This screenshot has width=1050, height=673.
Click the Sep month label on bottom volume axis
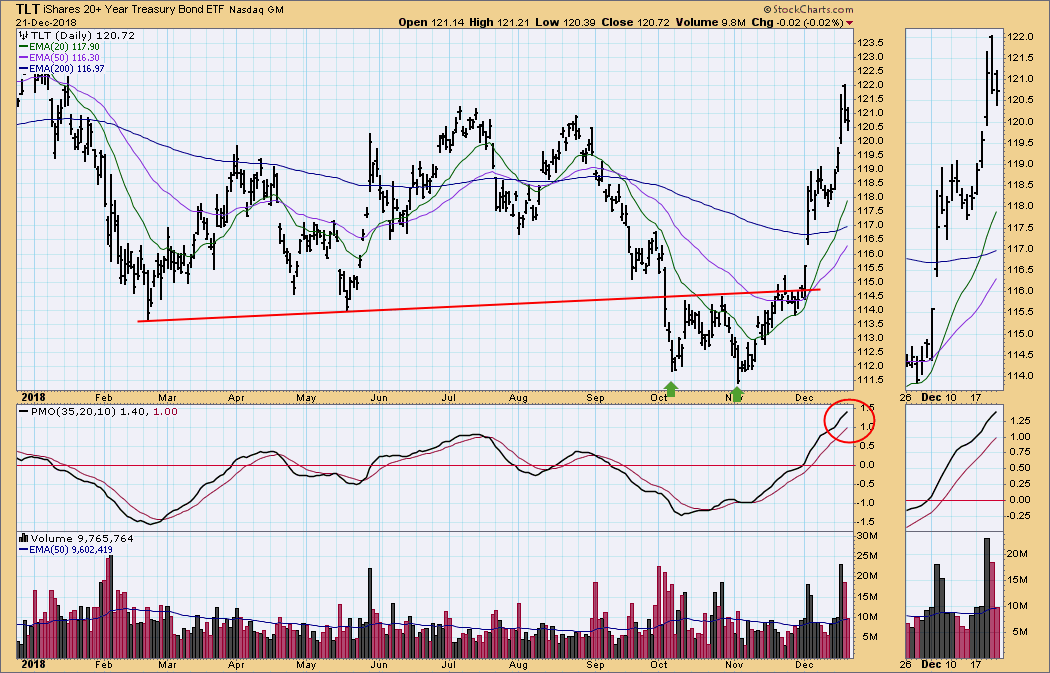tap(595, 664)
